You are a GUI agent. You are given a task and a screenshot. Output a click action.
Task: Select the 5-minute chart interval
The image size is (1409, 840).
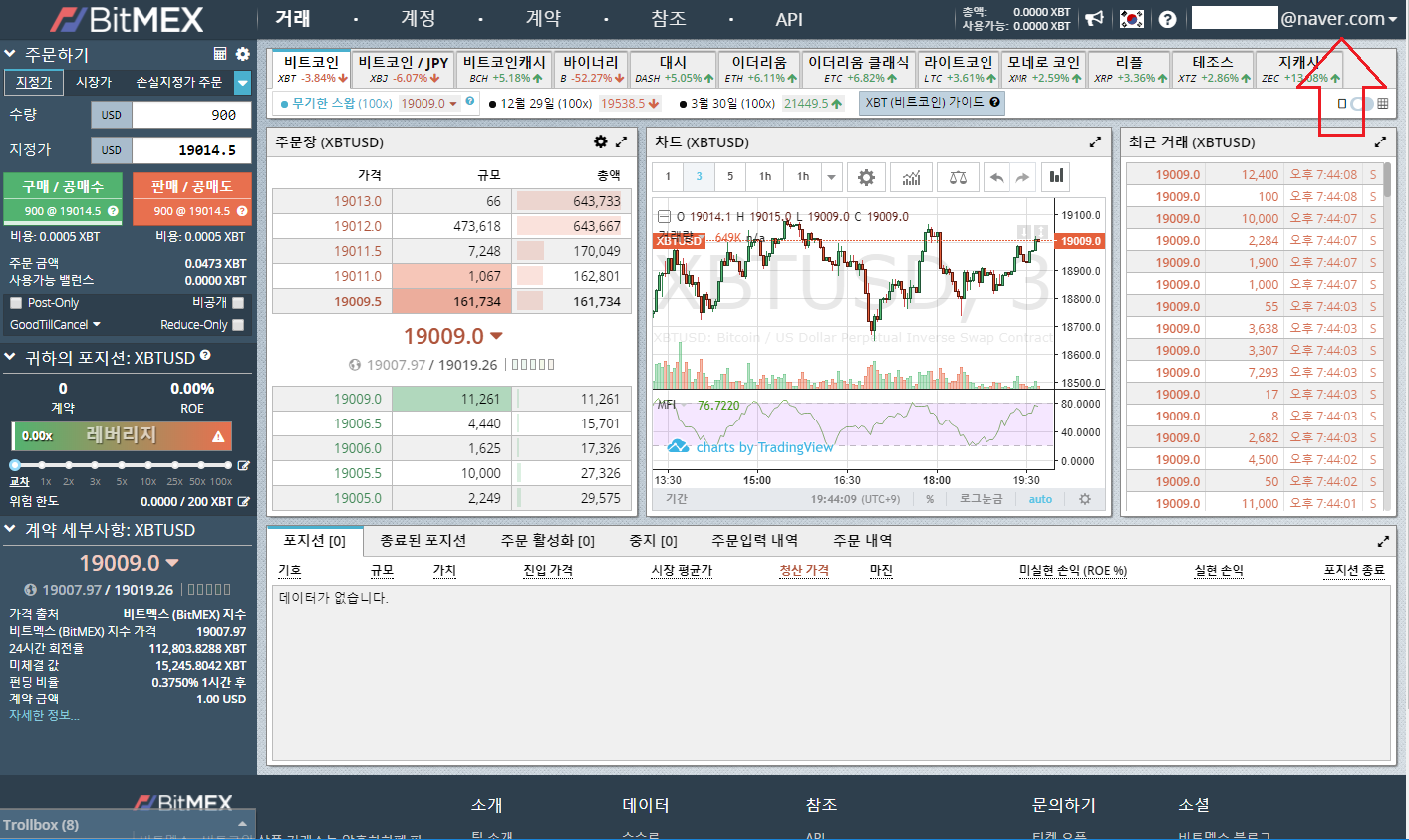(730, 177)
